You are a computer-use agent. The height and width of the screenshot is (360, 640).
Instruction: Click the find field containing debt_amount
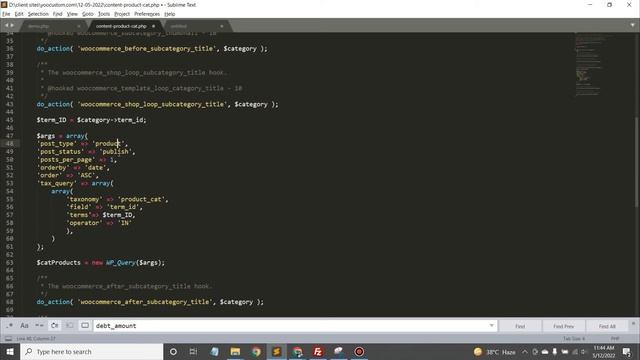pyautogui.click(x=291, y=326)
